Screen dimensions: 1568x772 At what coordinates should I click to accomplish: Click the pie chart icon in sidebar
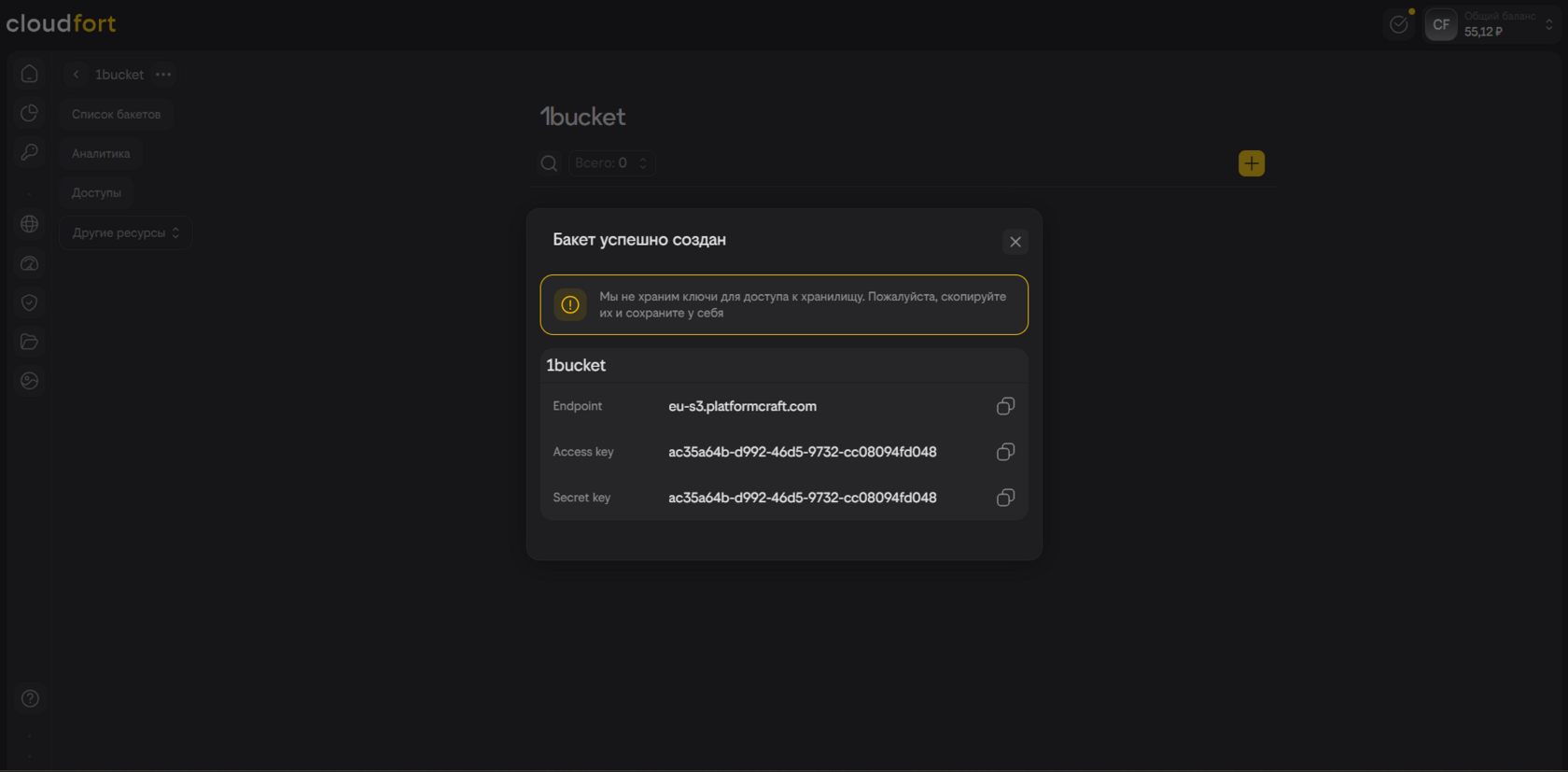30,113
